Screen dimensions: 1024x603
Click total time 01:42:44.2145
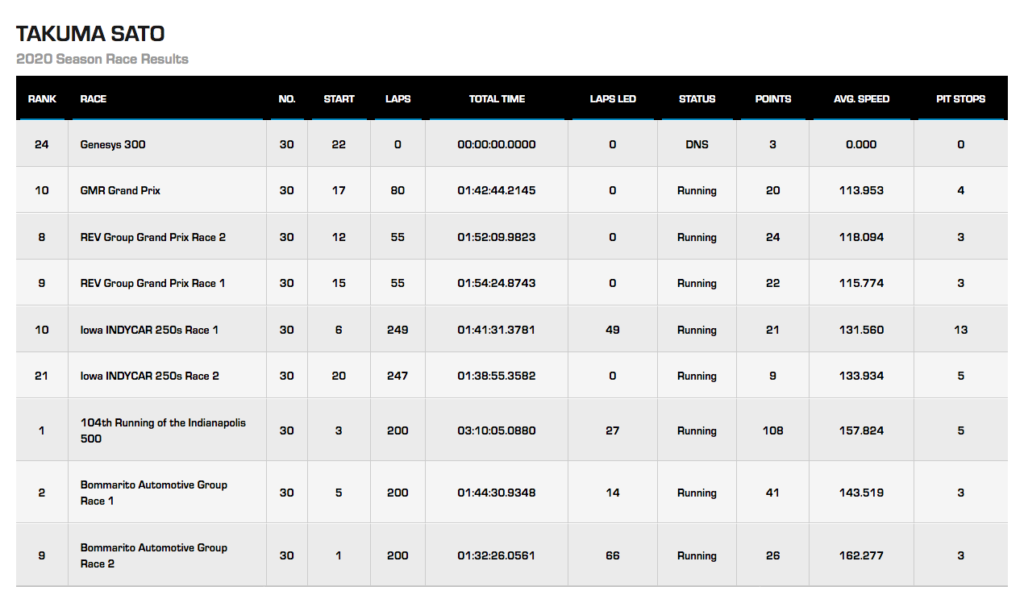(496, 191)
